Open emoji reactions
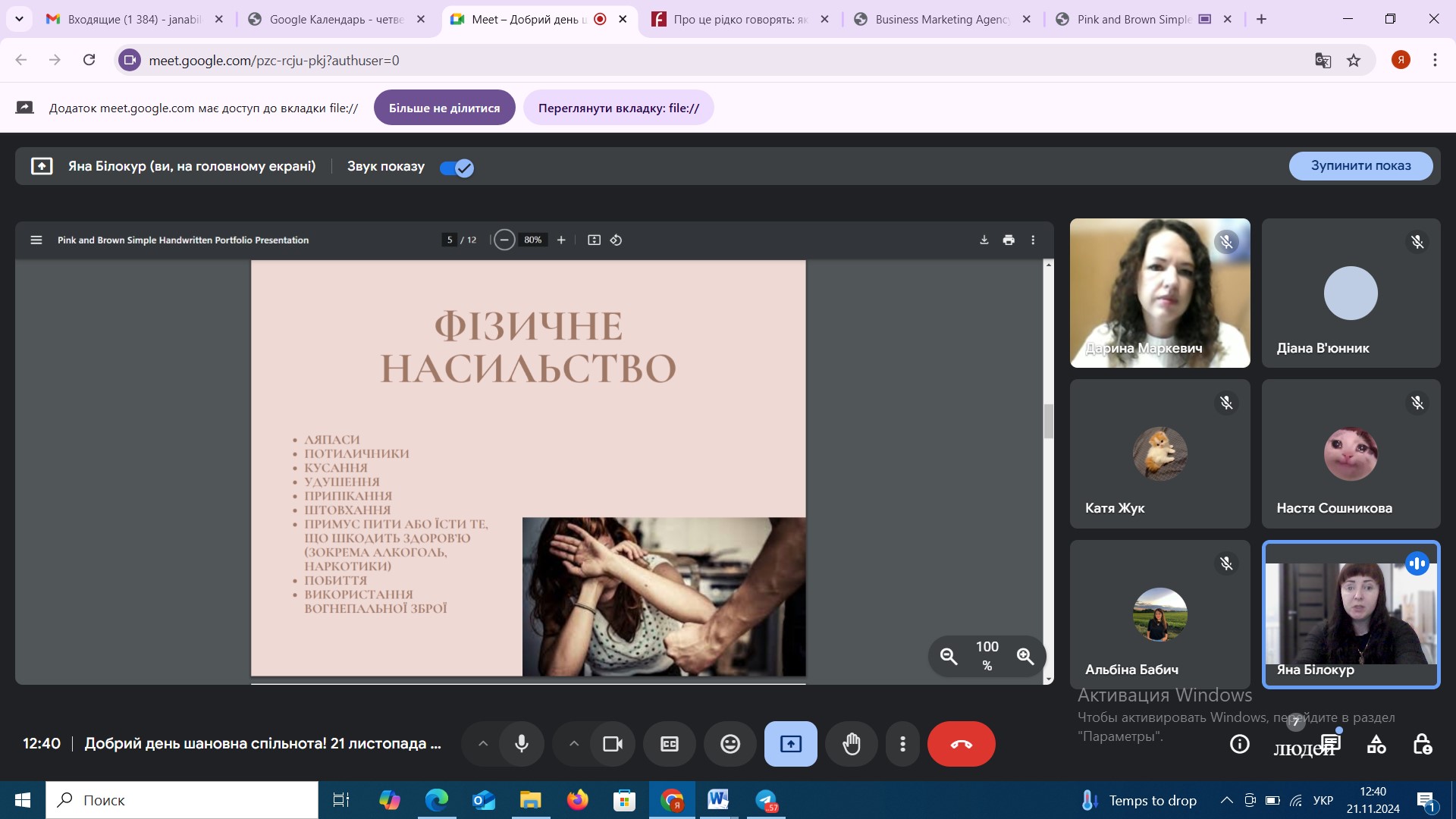The image size is (1456, 819). (730, 744)
